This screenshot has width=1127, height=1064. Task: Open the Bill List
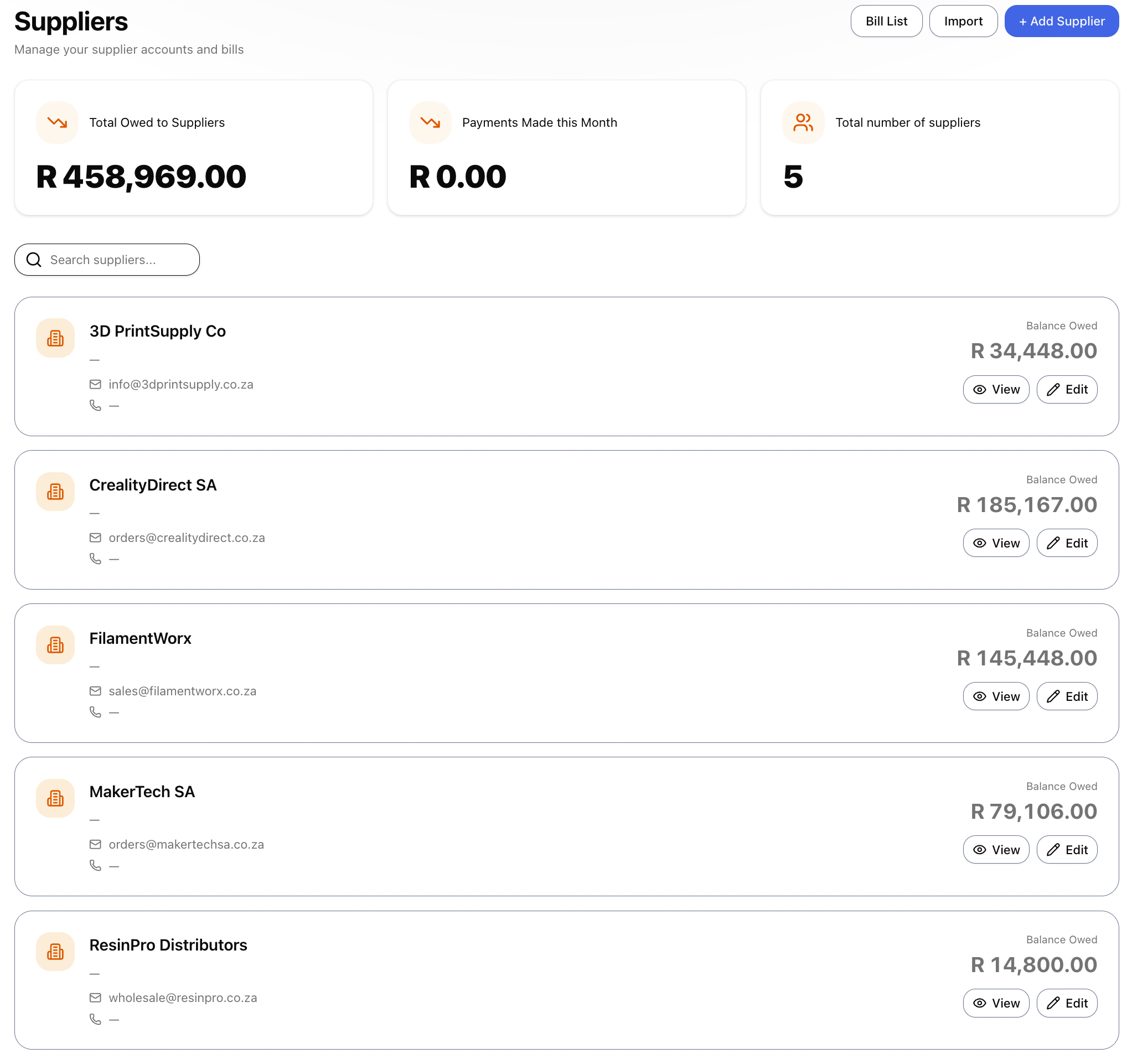(x=886, y=21)
